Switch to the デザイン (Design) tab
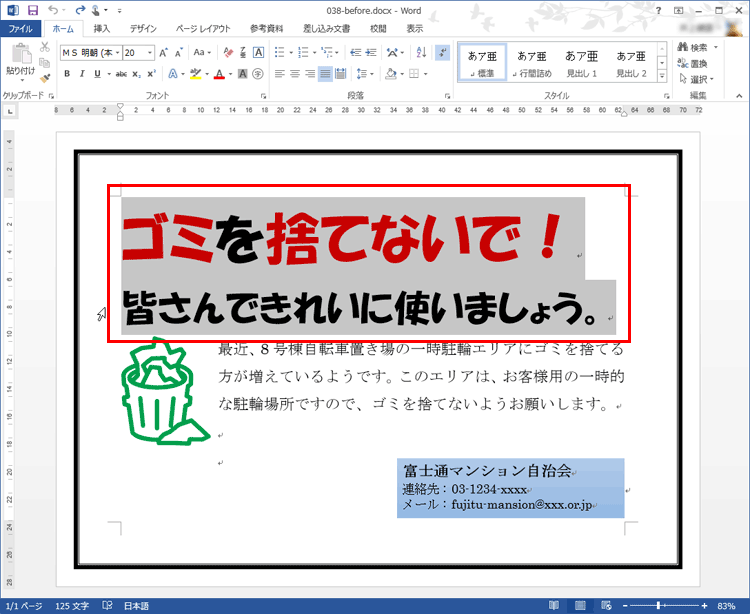 coord(143,29)
